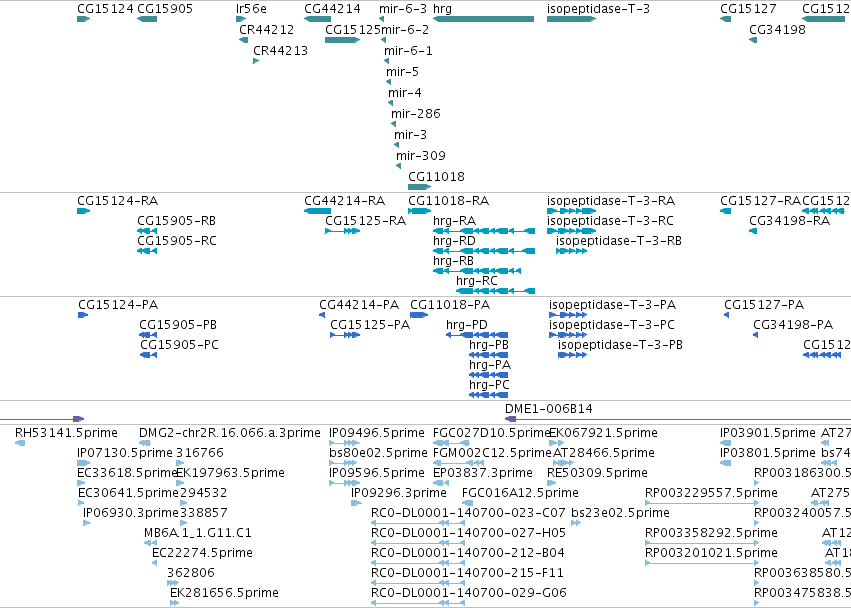Click the isopeptidase-T-3-RC transcript
Image resolution: width=851 pixels, height=608 pixels.
pos(571,231)
